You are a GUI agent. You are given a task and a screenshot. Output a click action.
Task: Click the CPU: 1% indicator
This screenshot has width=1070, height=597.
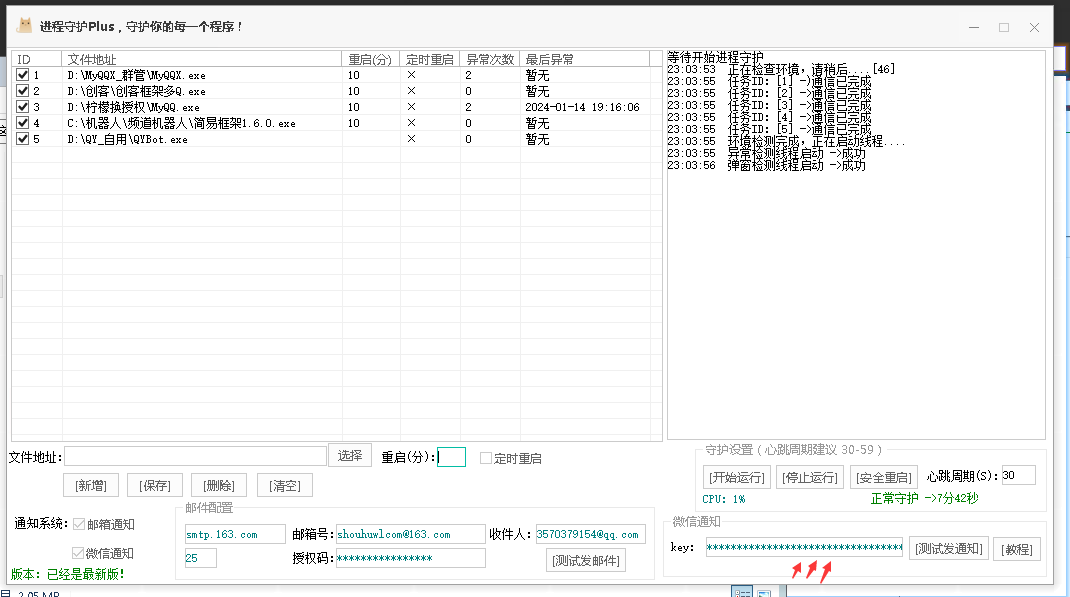pos(724,499)
